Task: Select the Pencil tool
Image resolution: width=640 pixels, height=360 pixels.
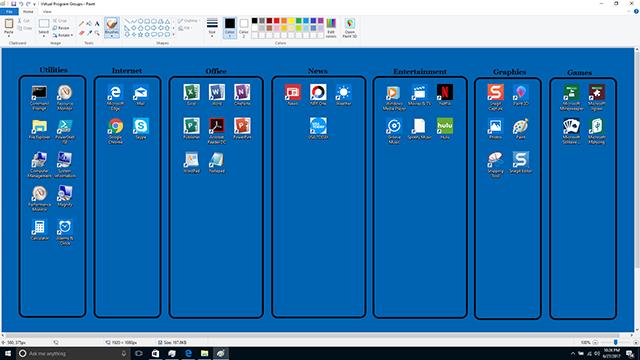Action: click(81, 24)
